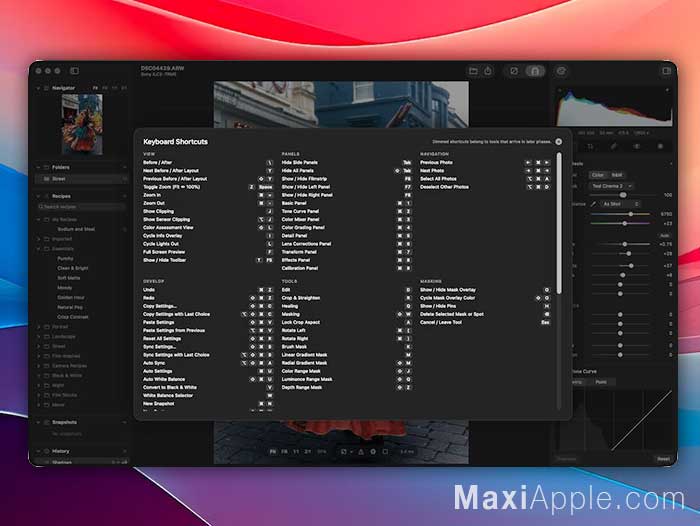Apply the Golden Hour recipe
This screenshot has width=700, height=526.
[x=71, y=297]
